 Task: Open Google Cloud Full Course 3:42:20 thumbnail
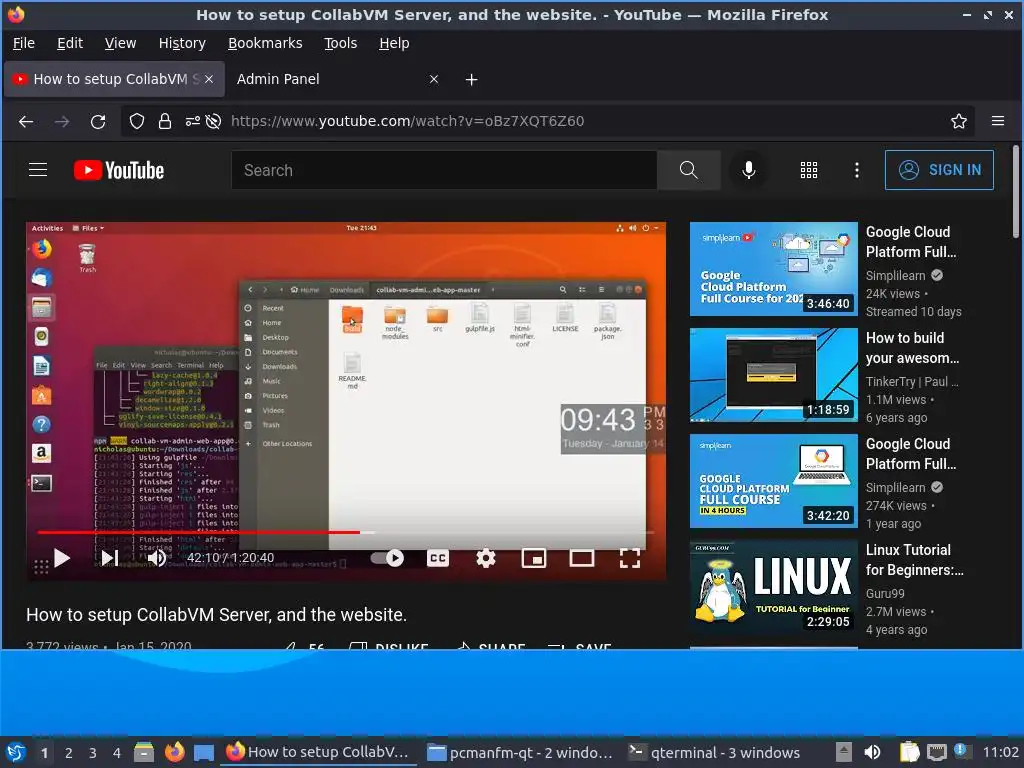(773, 481)
